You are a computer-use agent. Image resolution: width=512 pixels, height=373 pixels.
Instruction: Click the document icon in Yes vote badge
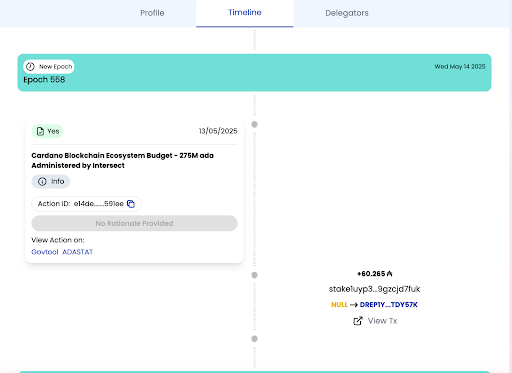tap(40, 131)
